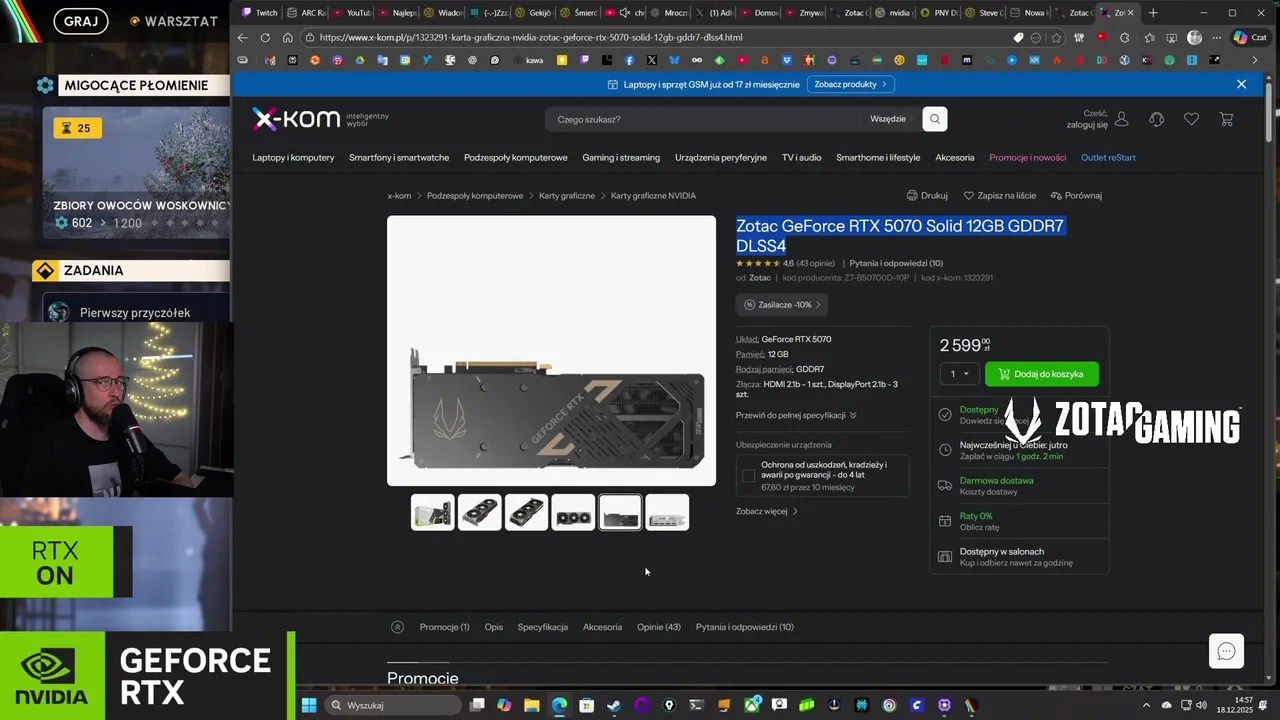Click the browser address bar
1280x720 pixels.
pos(660,37)
